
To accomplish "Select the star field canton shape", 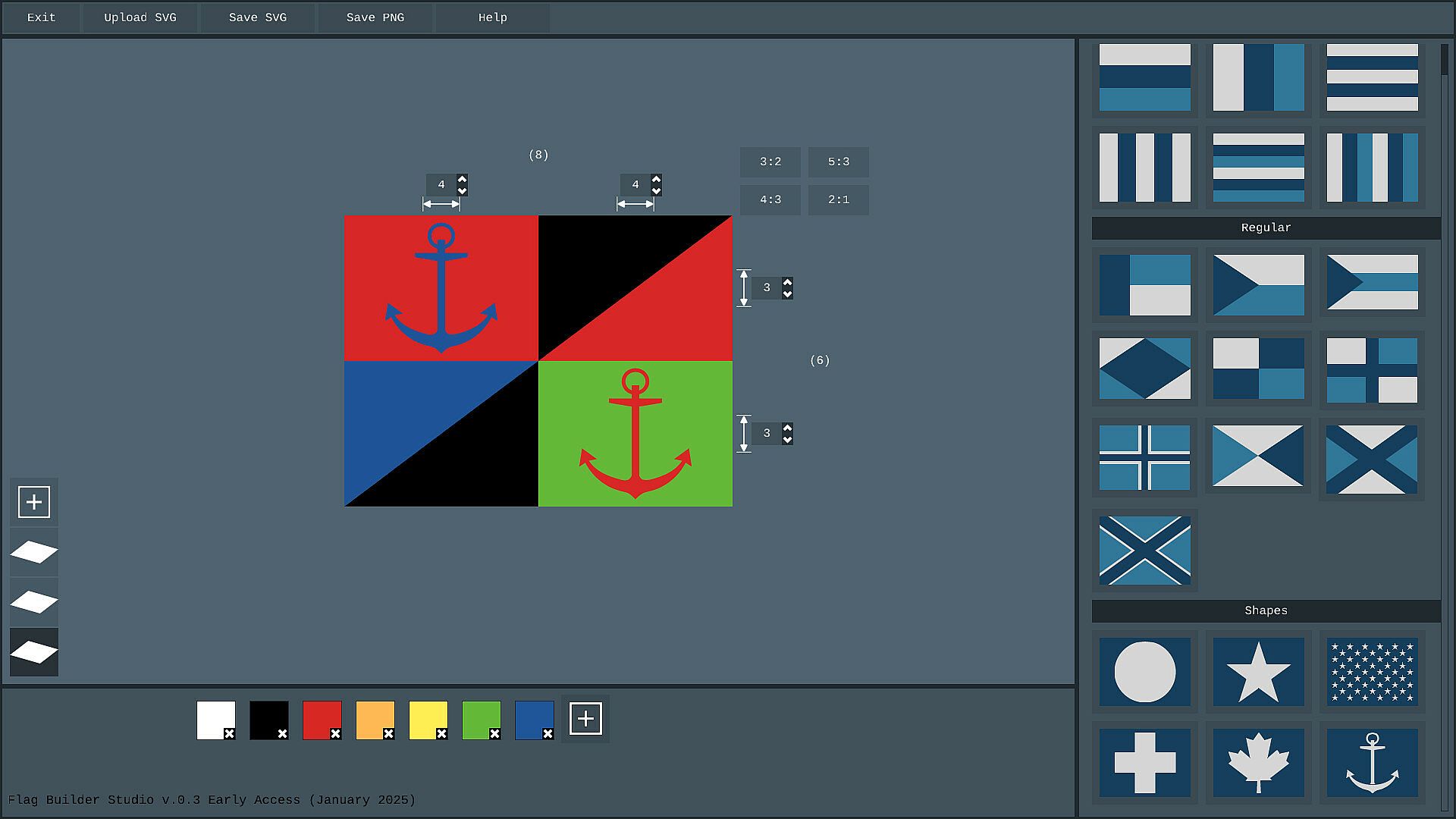I will coord(1372,672).
